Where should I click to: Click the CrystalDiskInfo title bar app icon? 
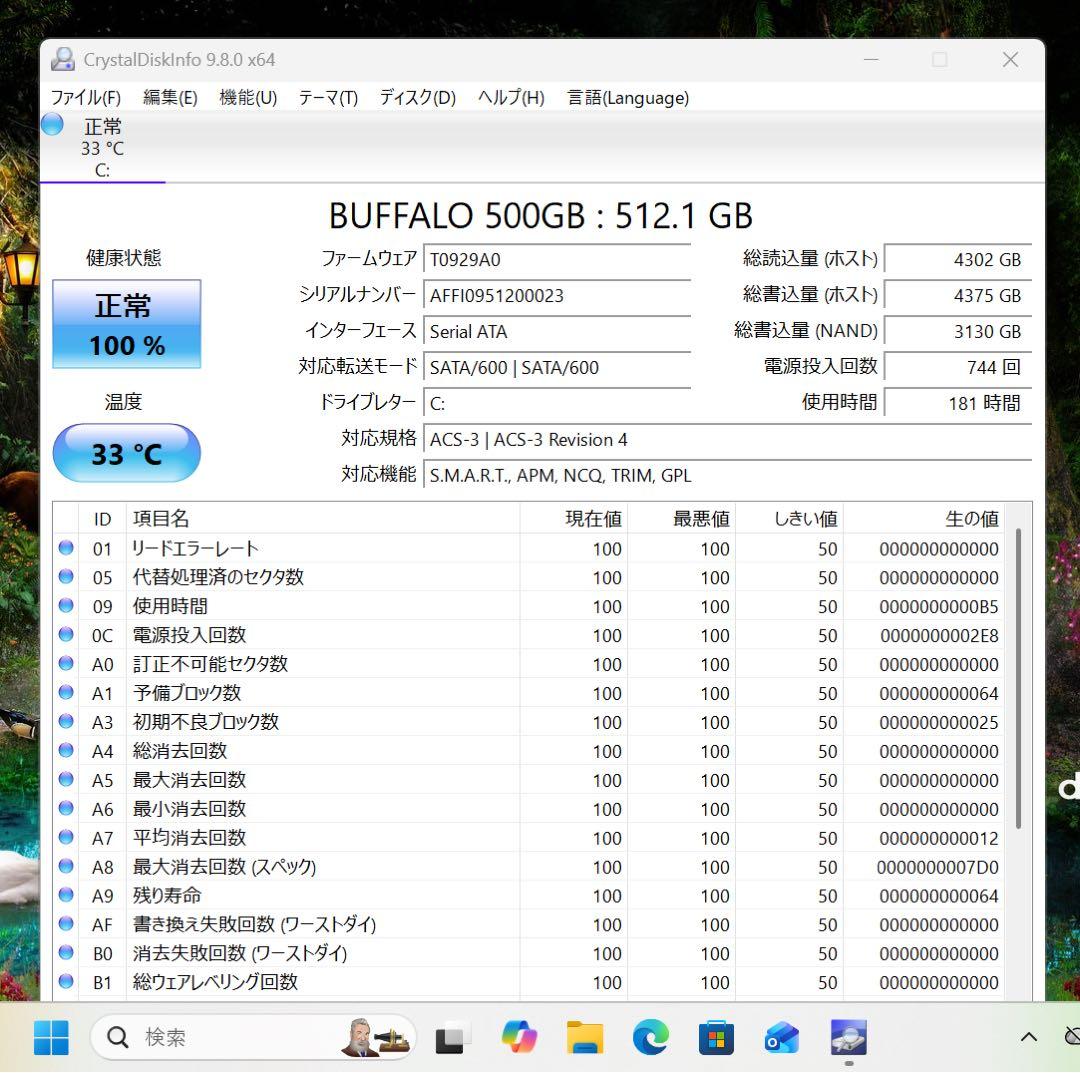click(63, 59)
